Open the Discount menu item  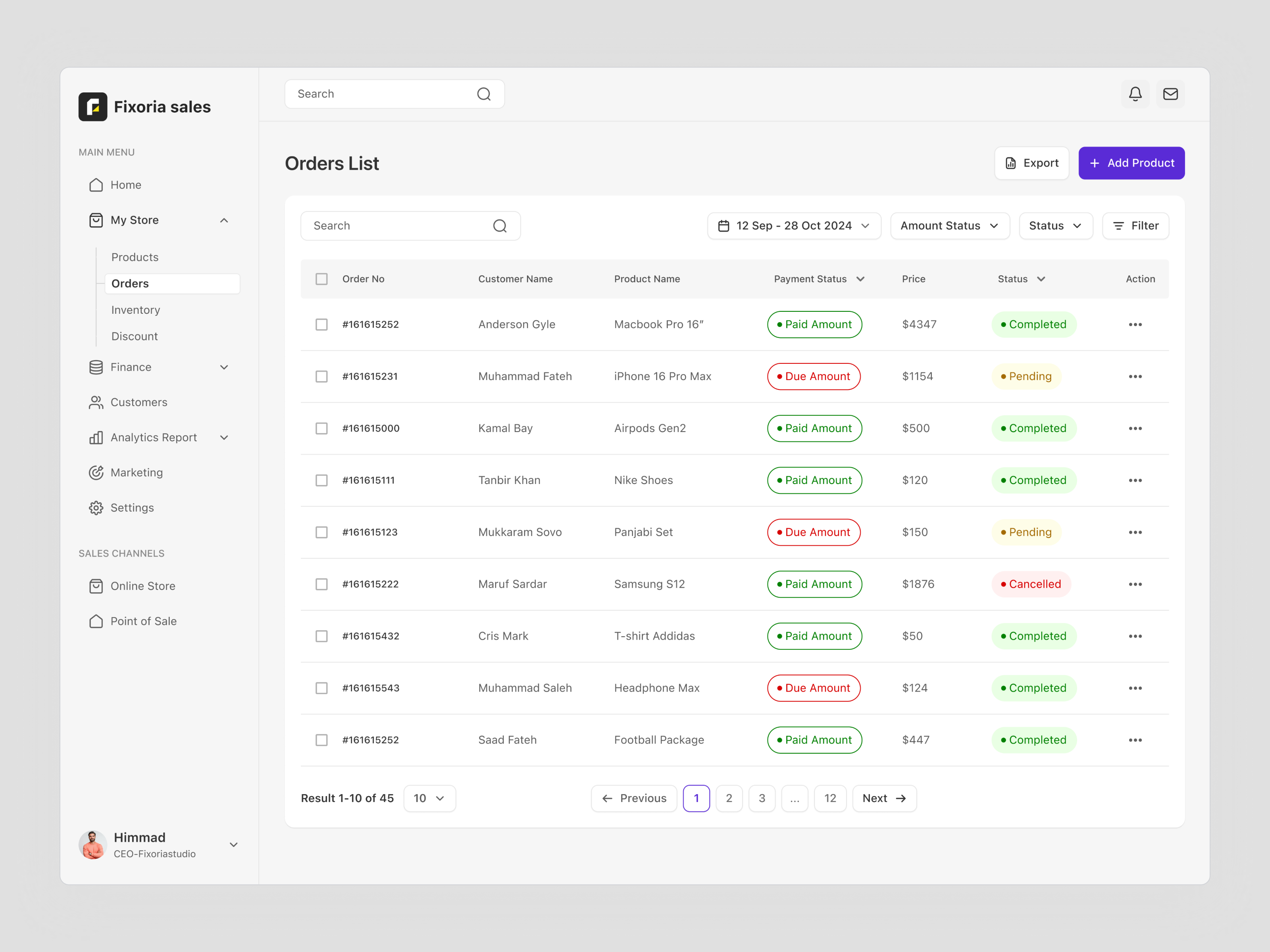(135, 336)
